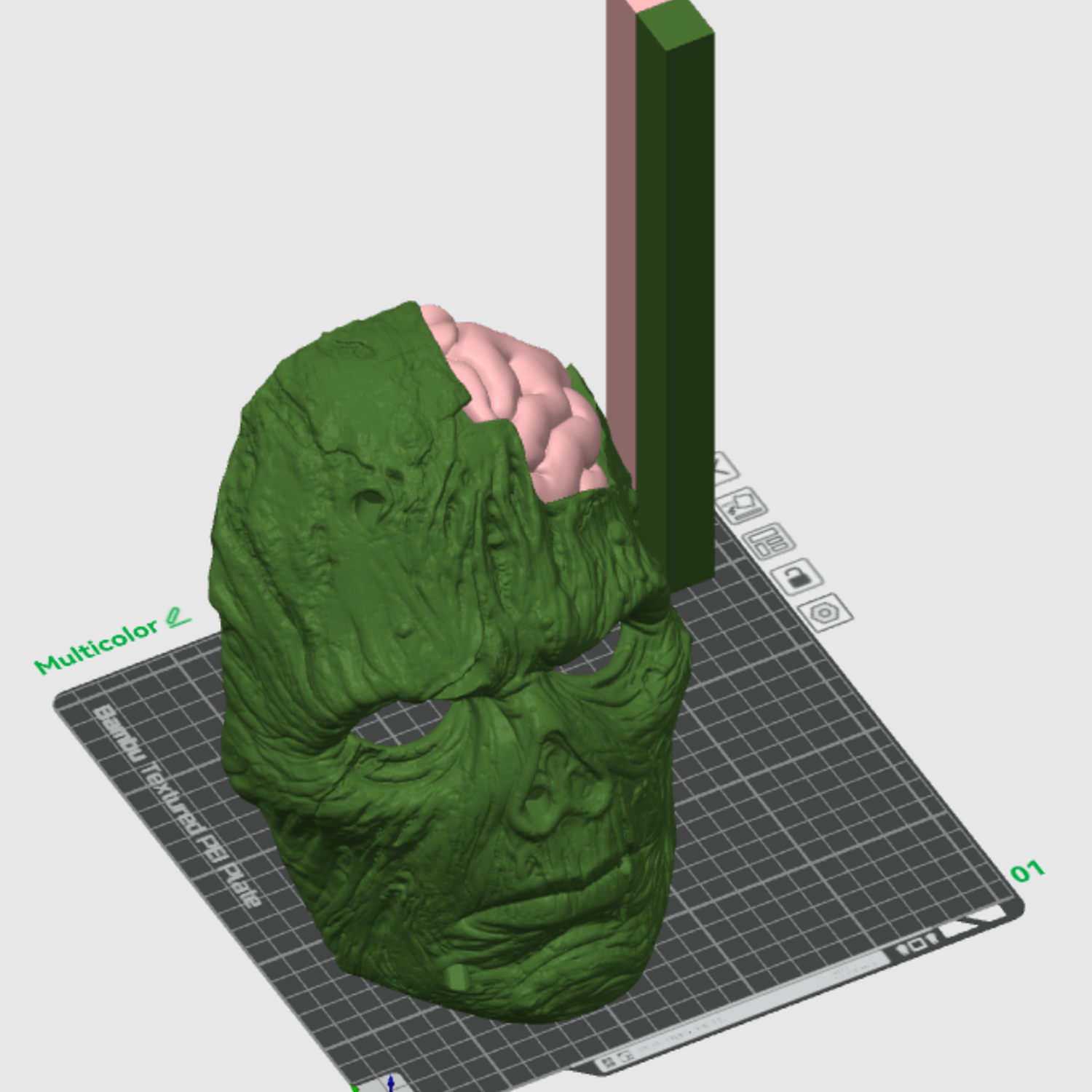1092x1092 pixels.
Task: Click the remove plate X icon
Action: (723, 469)
